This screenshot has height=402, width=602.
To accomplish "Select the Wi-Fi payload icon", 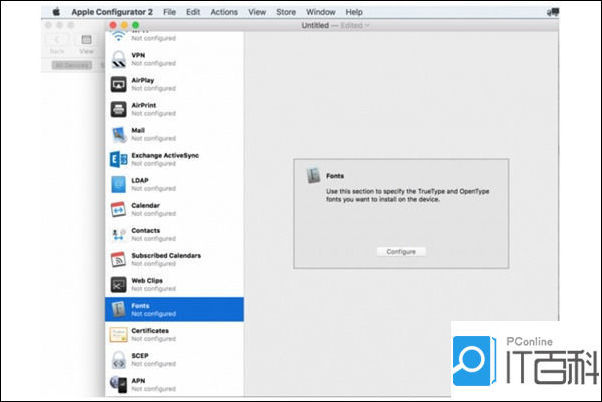I will tap(119, 36).
